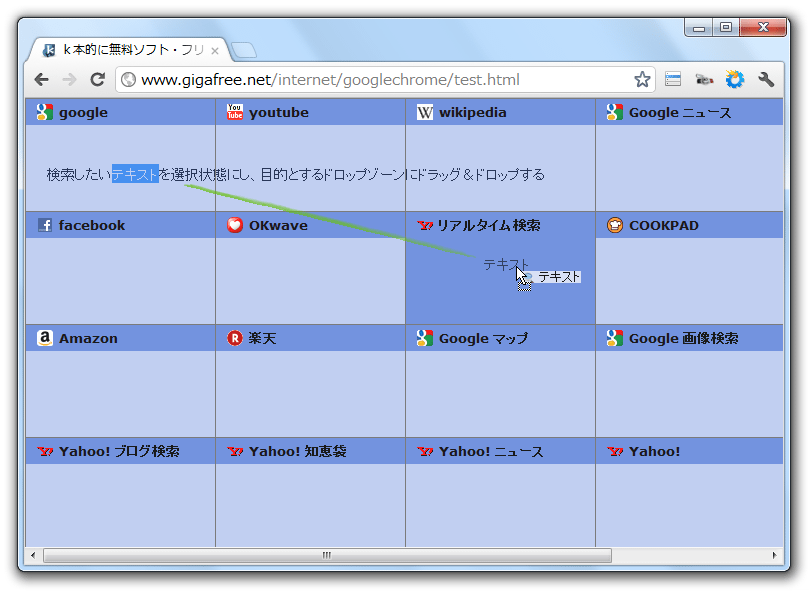
Task: Click the browser forward arrow
Action: click(69, 80)
